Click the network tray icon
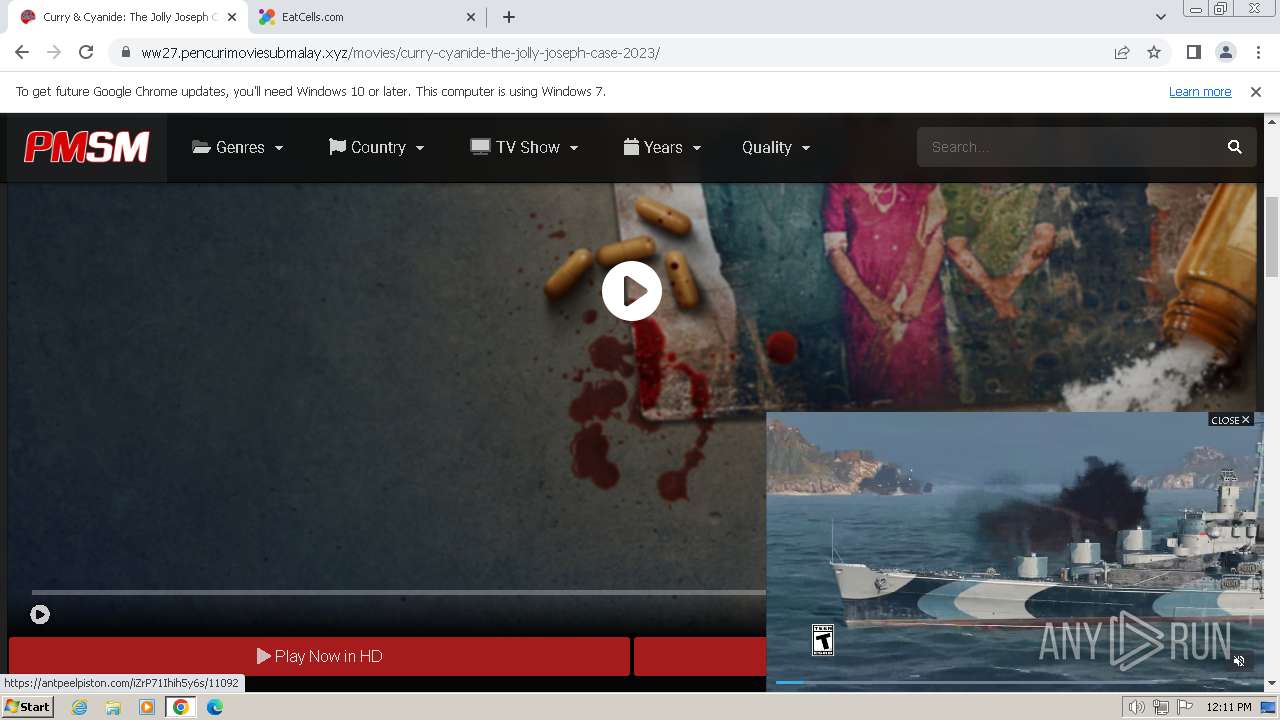Image resolution: width=1280 pixels, height=720 pixels. click(1161, 707)
